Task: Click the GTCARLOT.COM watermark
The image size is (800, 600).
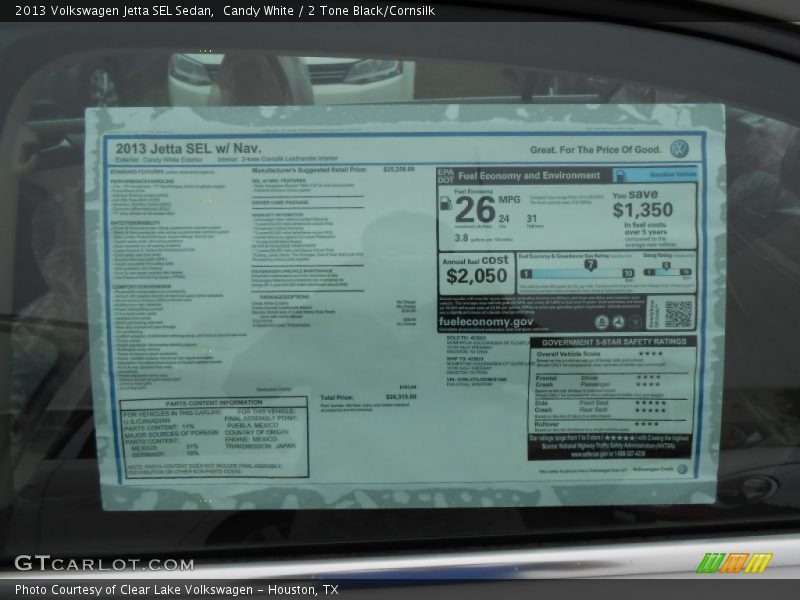Action: (103, 564)
